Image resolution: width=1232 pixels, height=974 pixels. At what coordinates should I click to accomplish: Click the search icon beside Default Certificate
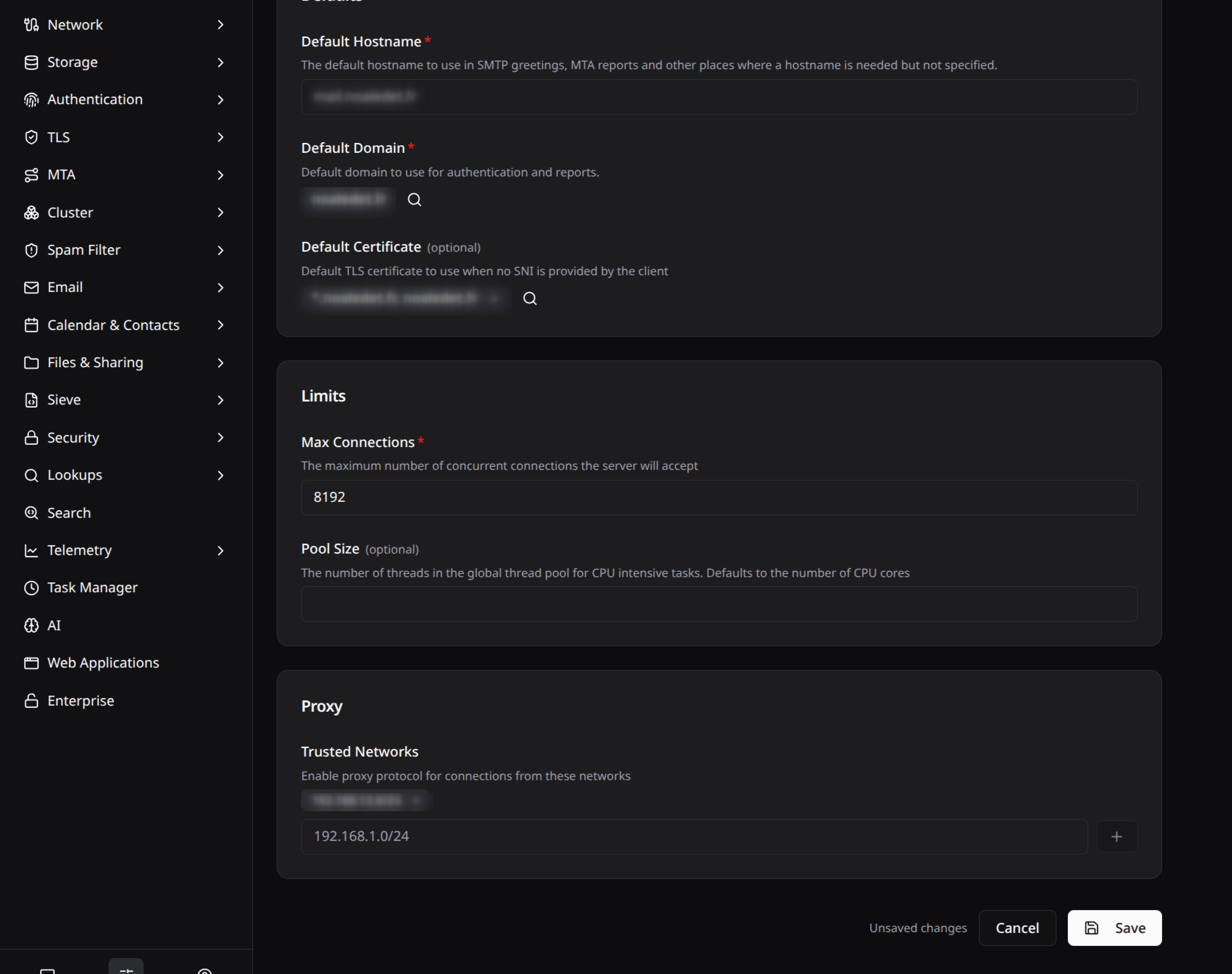pyautogui.click(x=530, y=298)
